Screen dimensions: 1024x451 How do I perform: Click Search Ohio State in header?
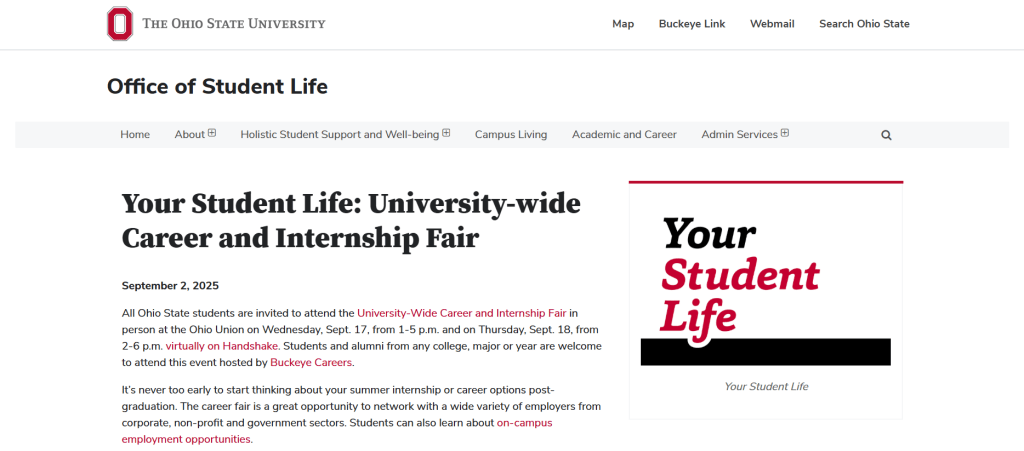864,24
